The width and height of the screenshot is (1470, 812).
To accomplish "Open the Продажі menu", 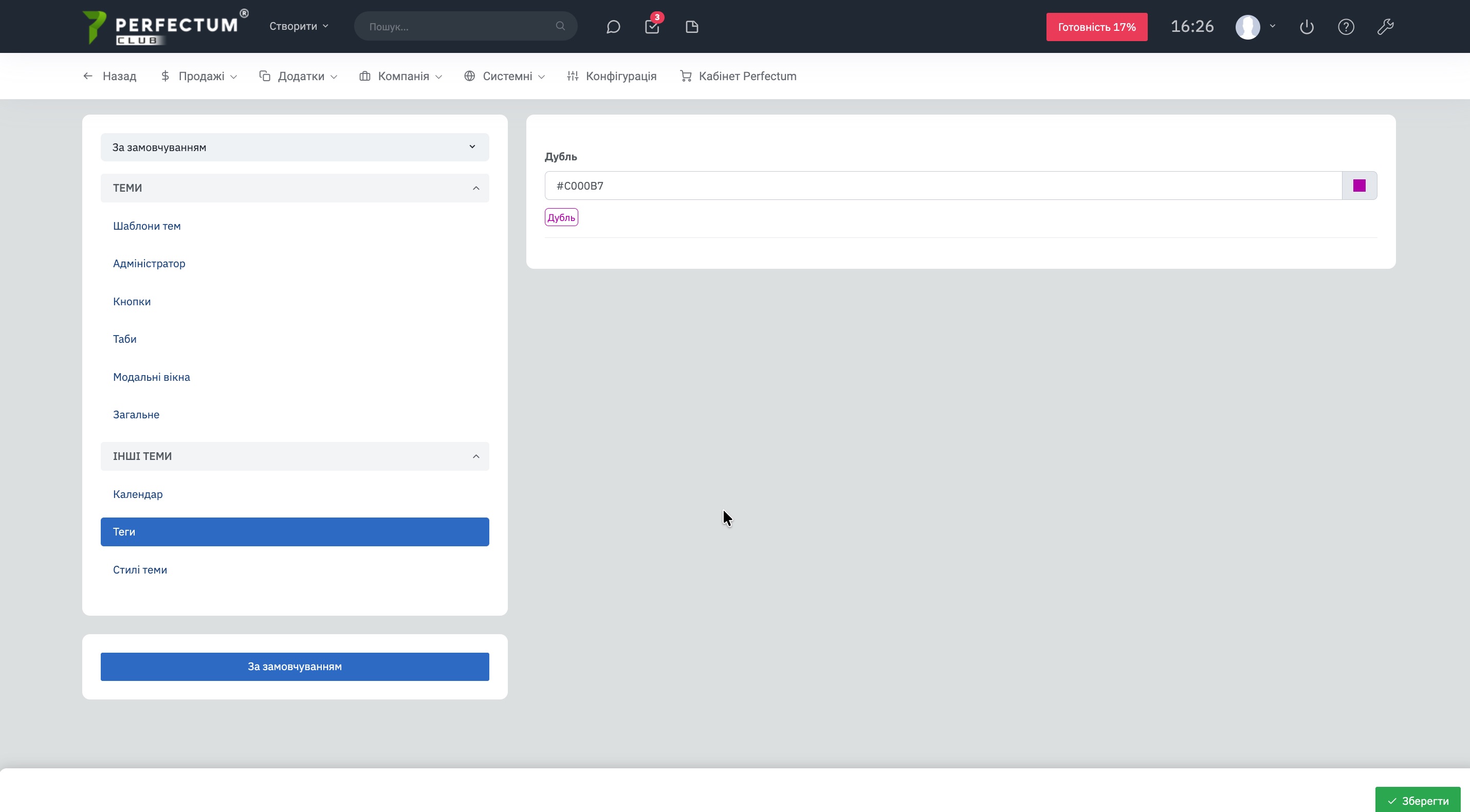I will 199,76.
